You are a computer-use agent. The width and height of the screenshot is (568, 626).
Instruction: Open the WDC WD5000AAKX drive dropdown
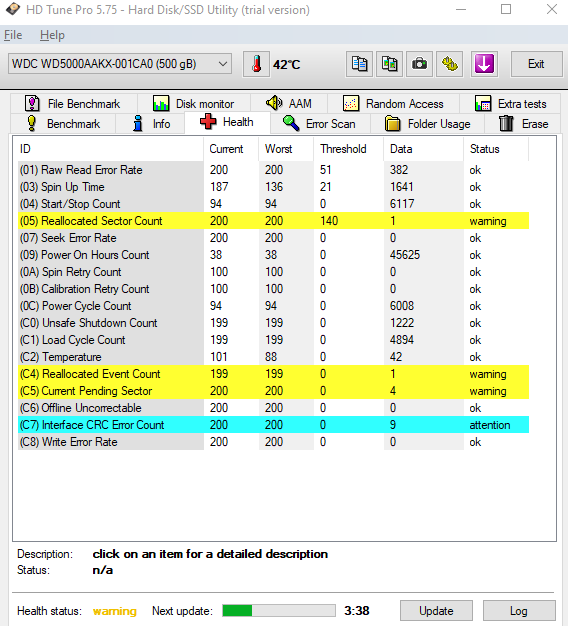click(120, 64)
